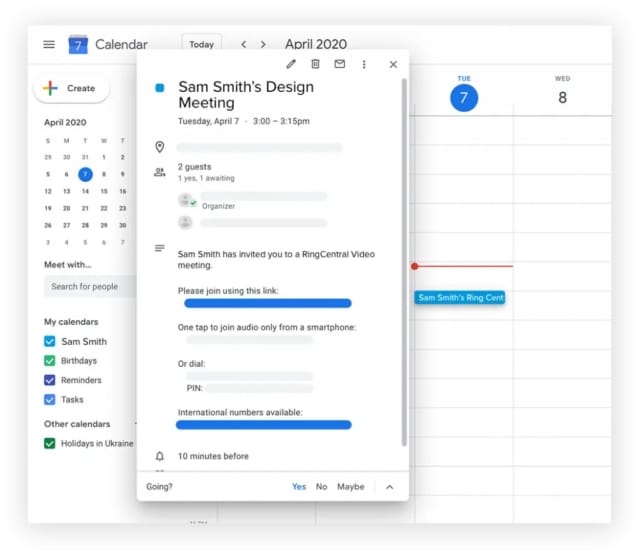
Task: Click the envelope email guests icon
Action: tap(340, 64)
